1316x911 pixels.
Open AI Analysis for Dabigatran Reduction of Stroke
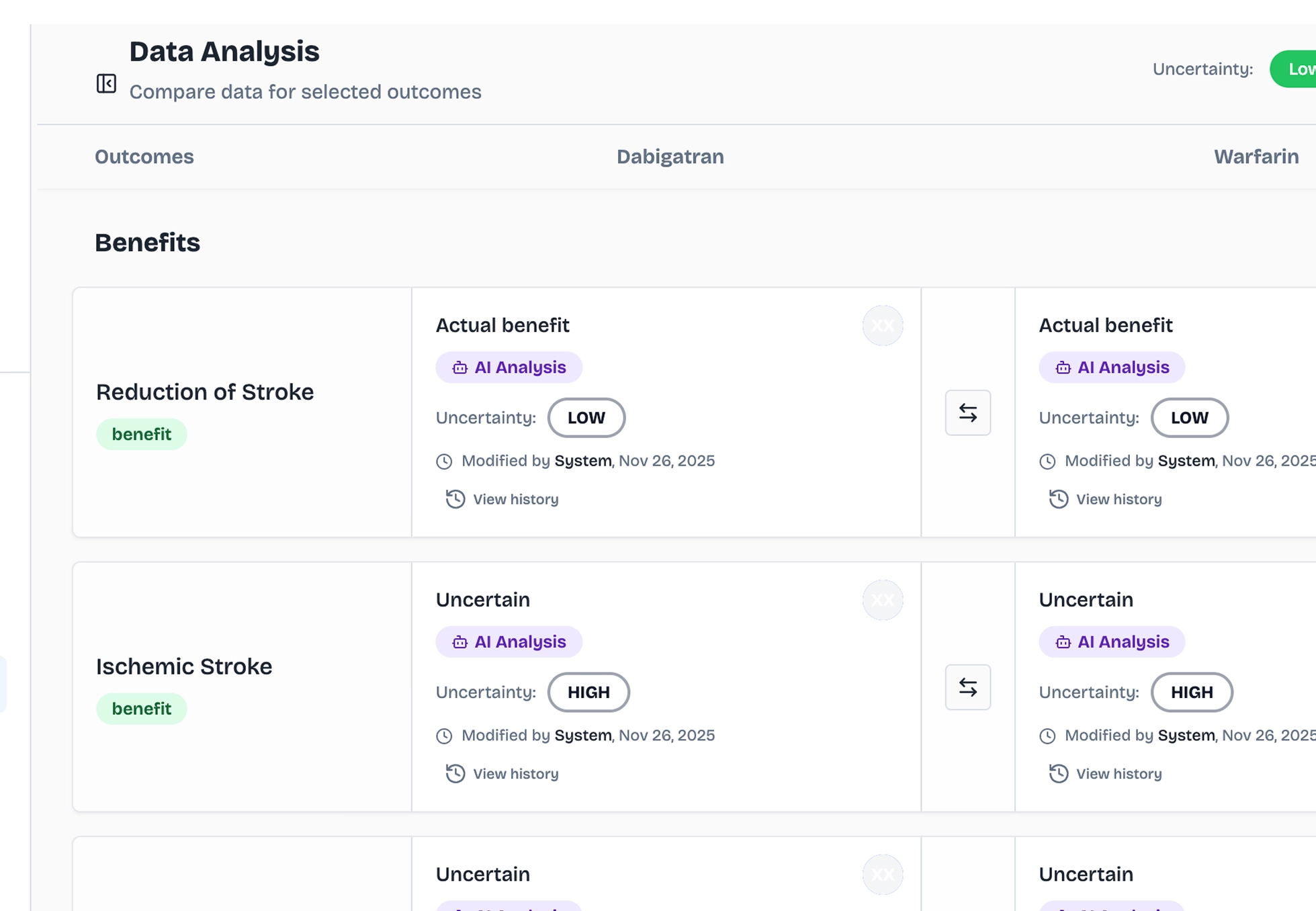[509, 367]
